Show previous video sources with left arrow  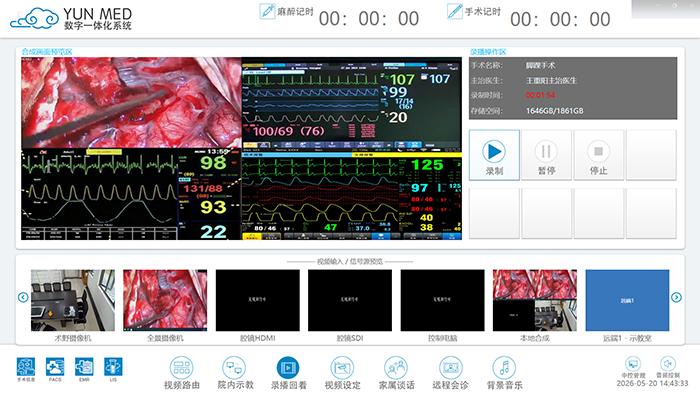(23, 297)
